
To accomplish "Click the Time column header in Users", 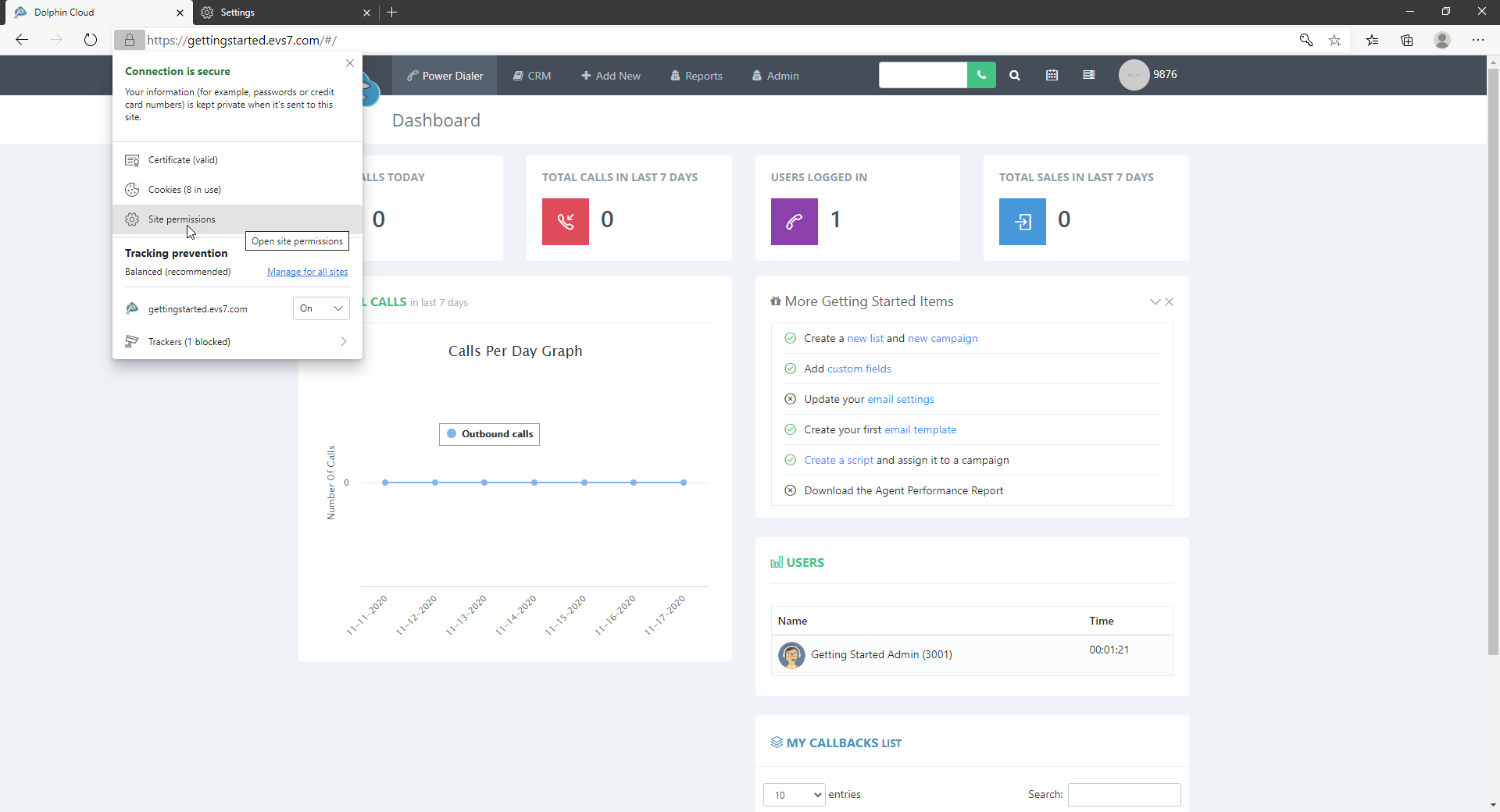I will 1102,621.
